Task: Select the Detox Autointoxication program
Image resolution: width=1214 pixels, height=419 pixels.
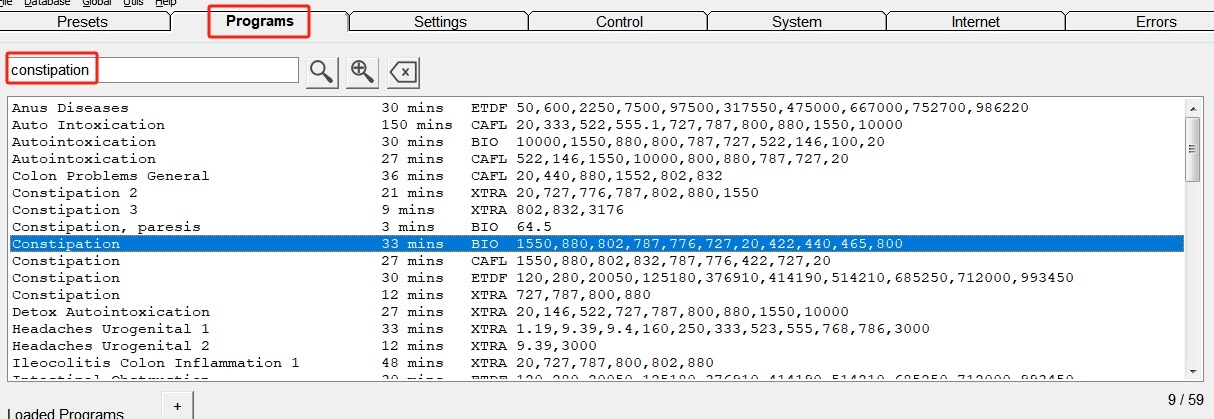Action: (x=110, y=312)
